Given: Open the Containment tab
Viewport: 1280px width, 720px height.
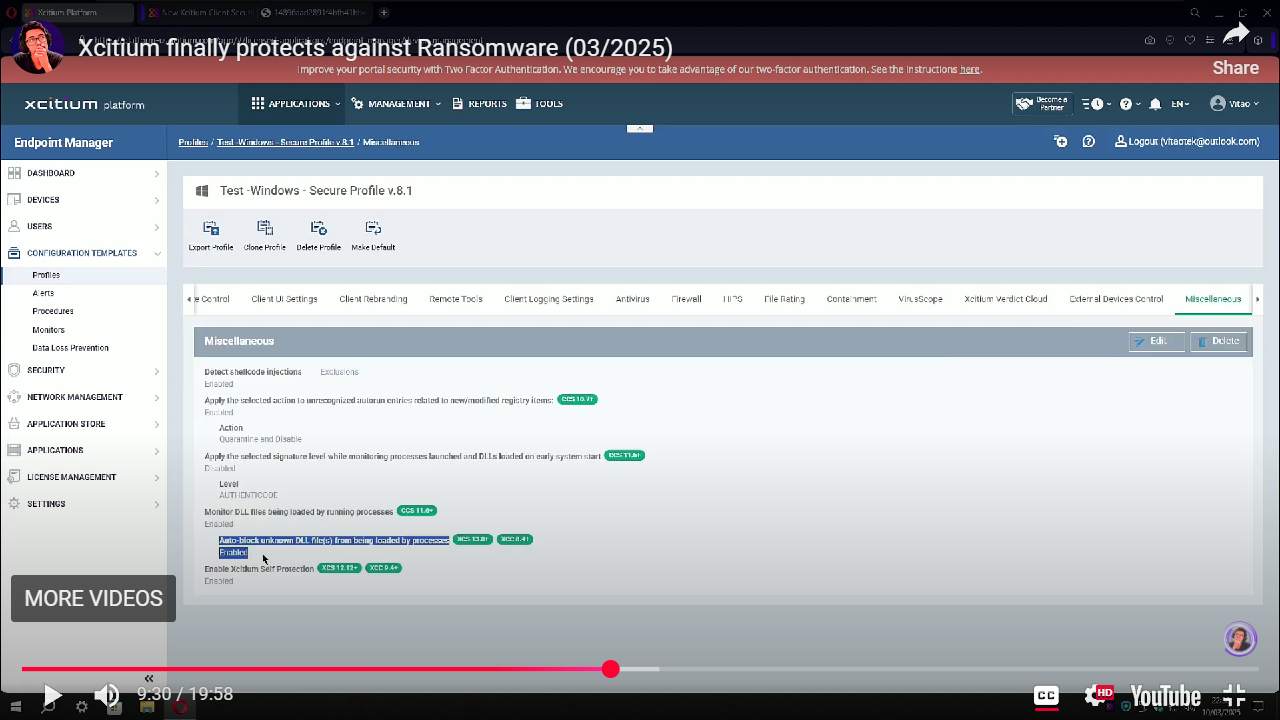Looking at the screenshot, I should [x=852, y=299].
